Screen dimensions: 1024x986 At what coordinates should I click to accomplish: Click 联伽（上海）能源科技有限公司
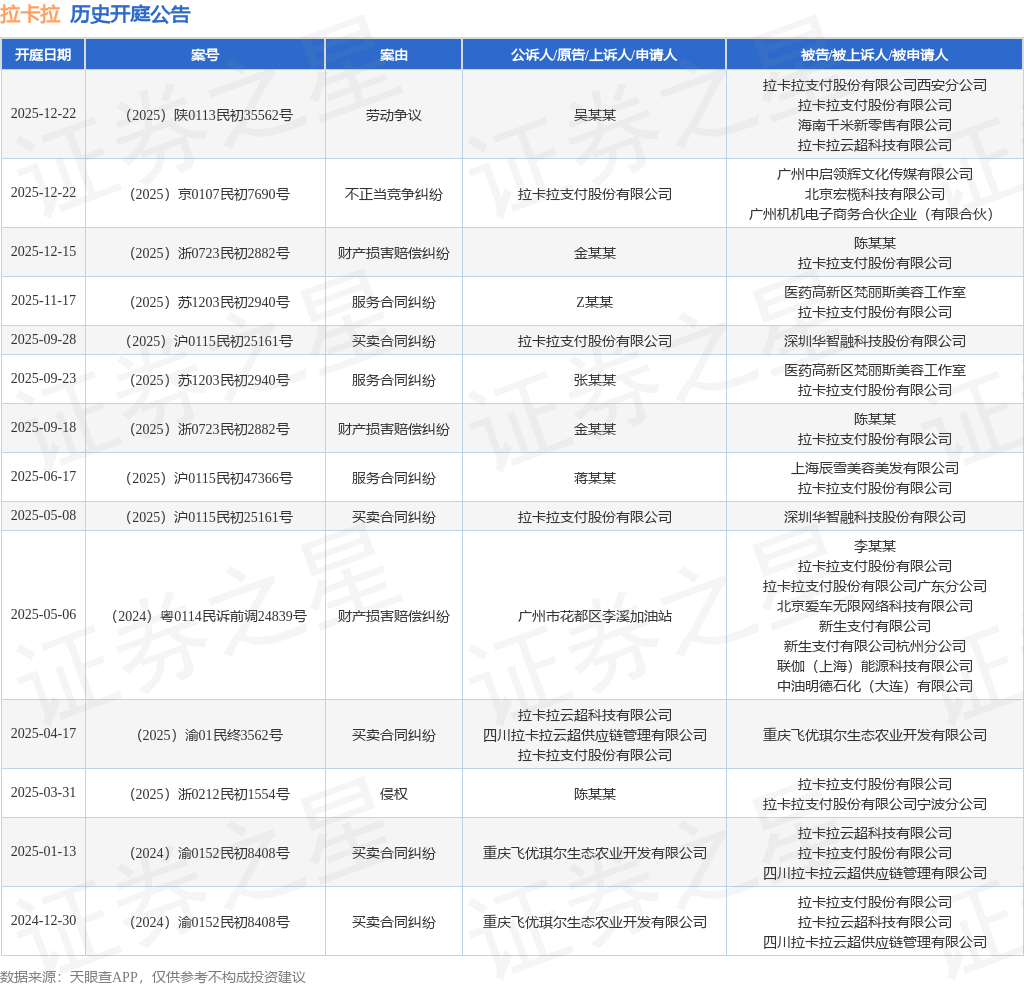(x=874, y=666)
